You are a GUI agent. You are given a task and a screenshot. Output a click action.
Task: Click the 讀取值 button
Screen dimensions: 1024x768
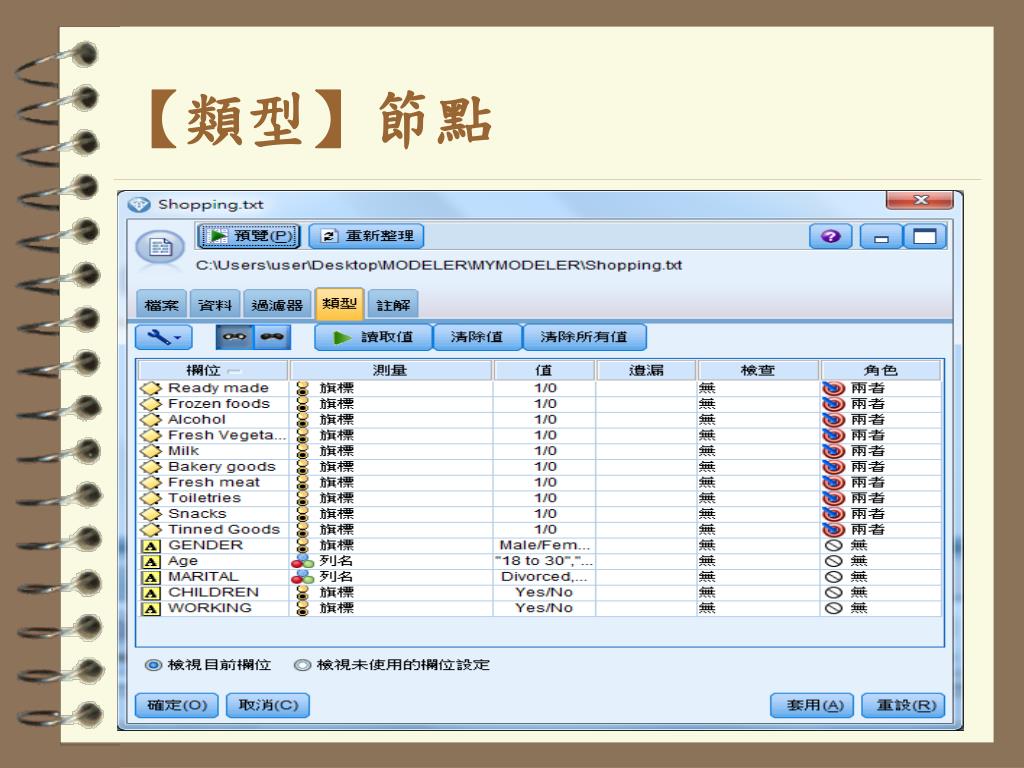tap(371, 337)
